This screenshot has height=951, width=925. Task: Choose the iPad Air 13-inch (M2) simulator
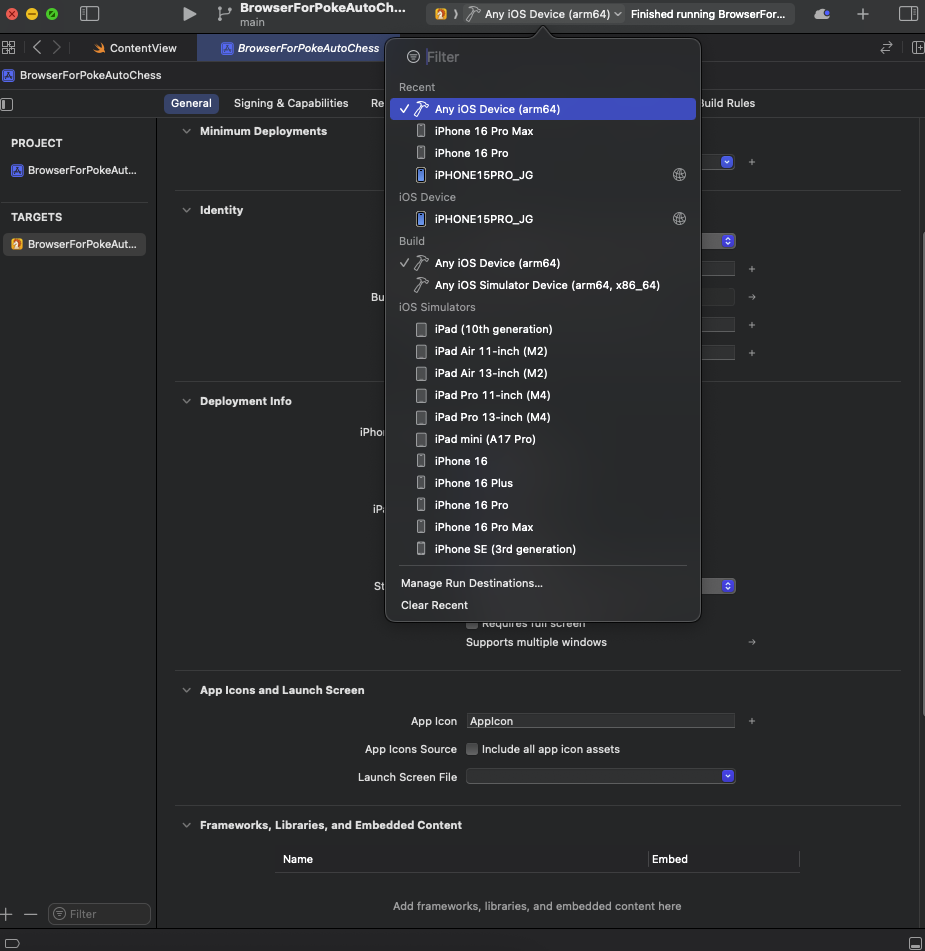click(x=543, y=373)
